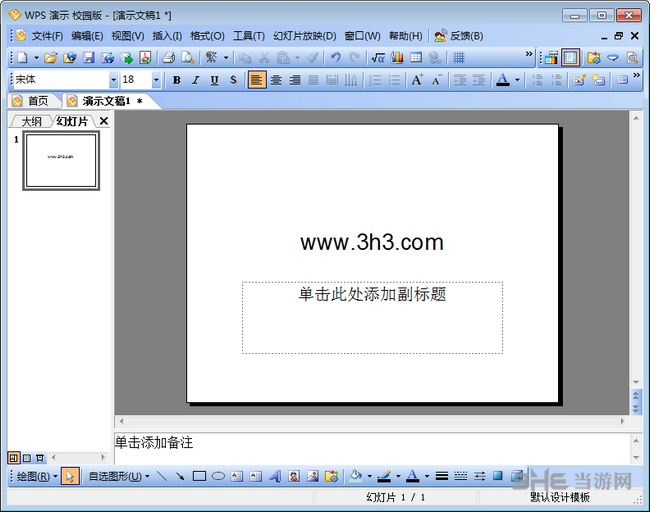Screen dimensions: 650x512
Task: Draw a line with the Line tool
Action: point(162,476)
